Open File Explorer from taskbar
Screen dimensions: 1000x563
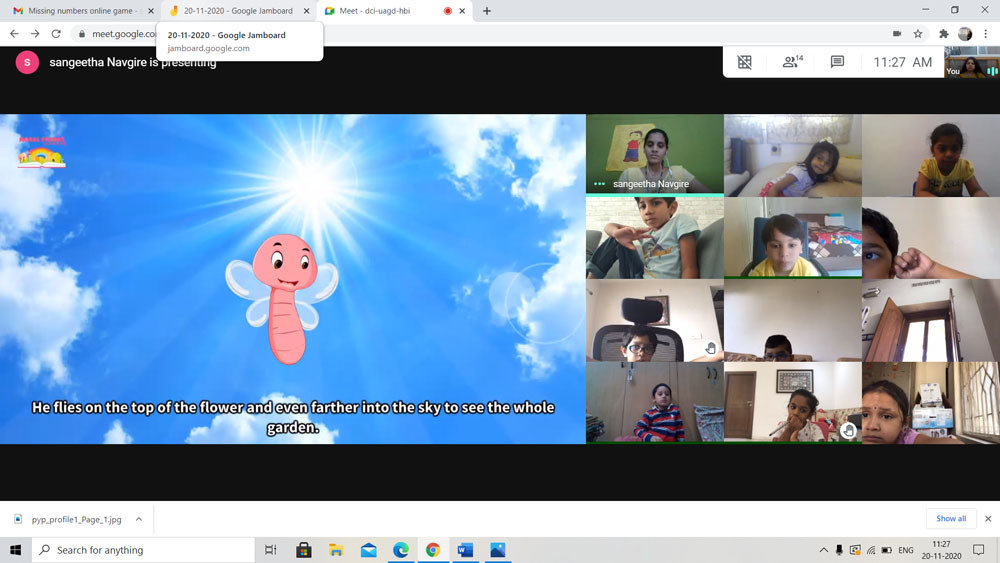(336, 550)
